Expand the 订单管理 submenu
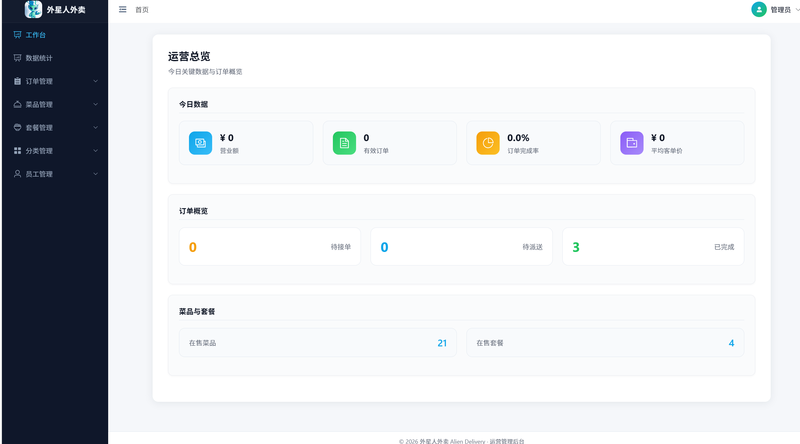The width and height of the screenshot is (800, 444). point(54,81)
